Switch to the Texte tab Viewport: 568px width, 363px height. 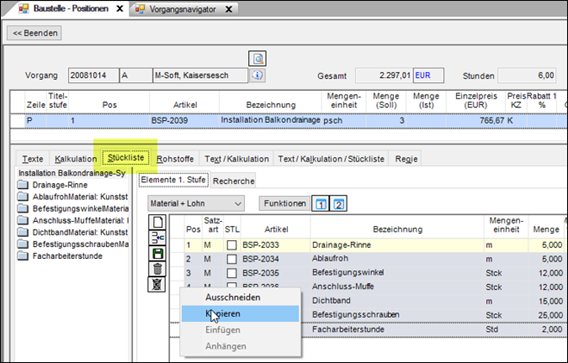33,159
